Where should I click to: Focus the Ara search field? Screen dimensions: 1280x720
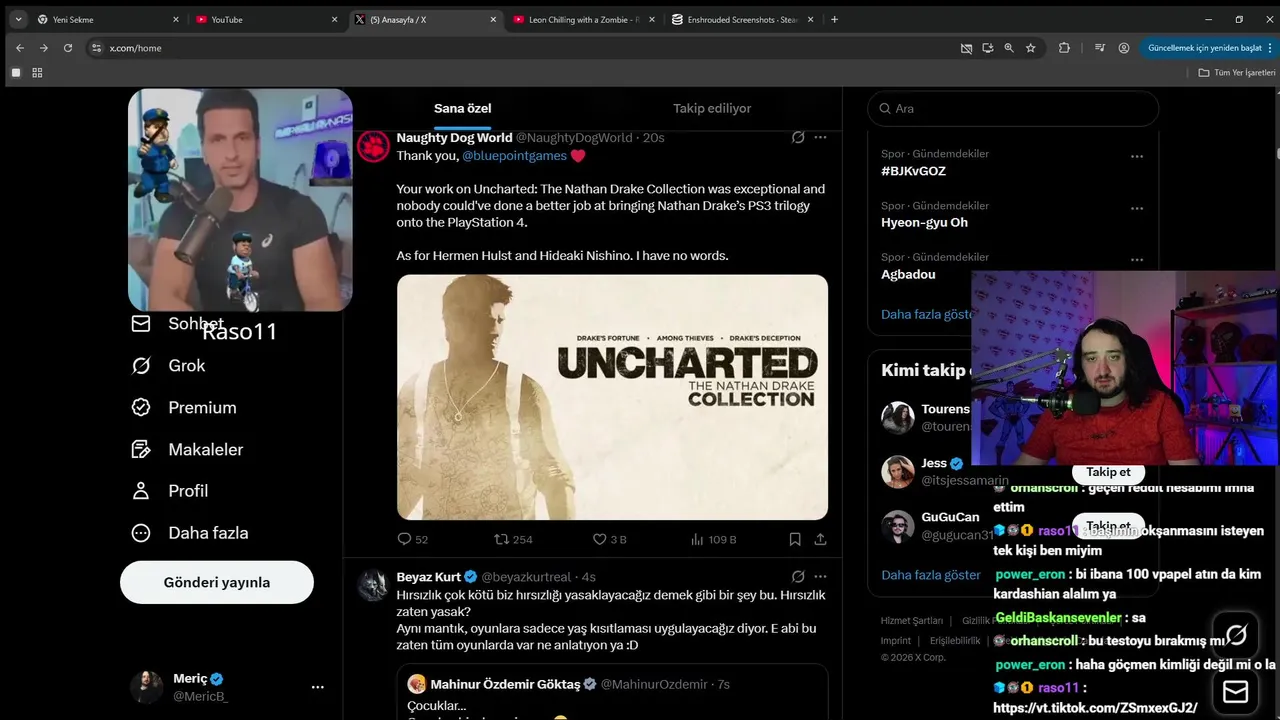[1013, 108]
